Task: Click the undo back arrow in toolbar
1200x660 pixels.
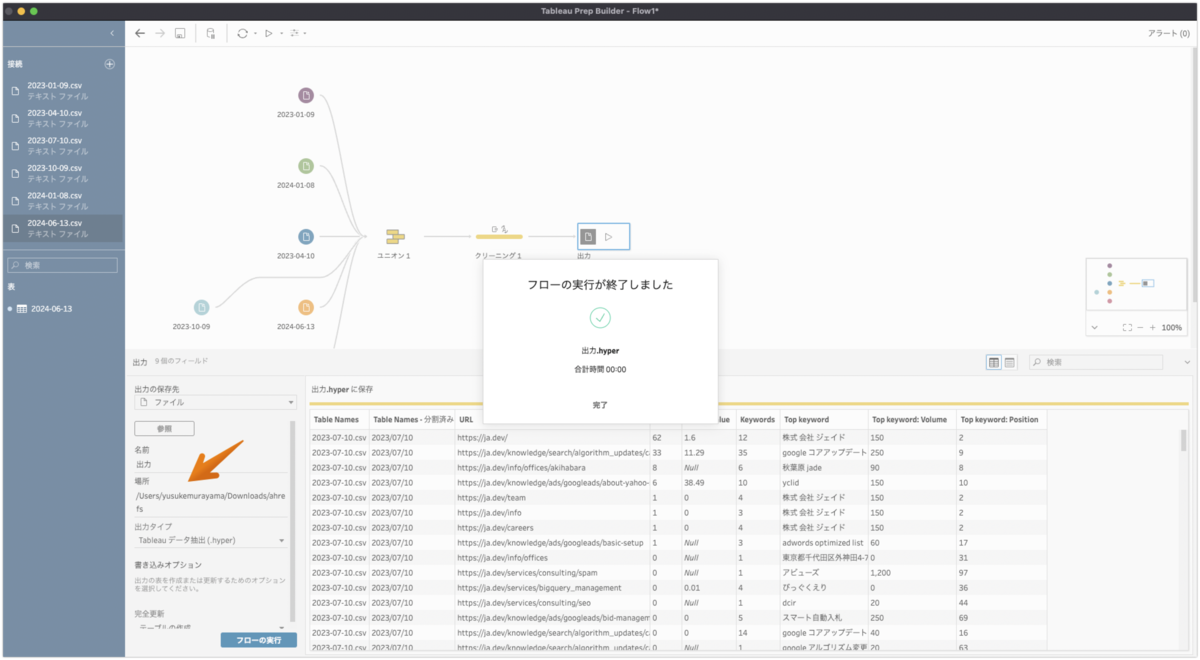Action: tap(140, 33)
